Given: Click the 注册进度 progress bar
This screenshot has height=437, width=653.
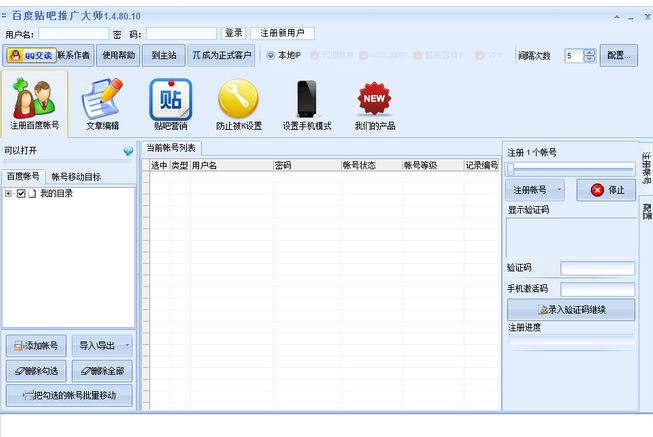Looking at the screenshot, I should 571,340.
